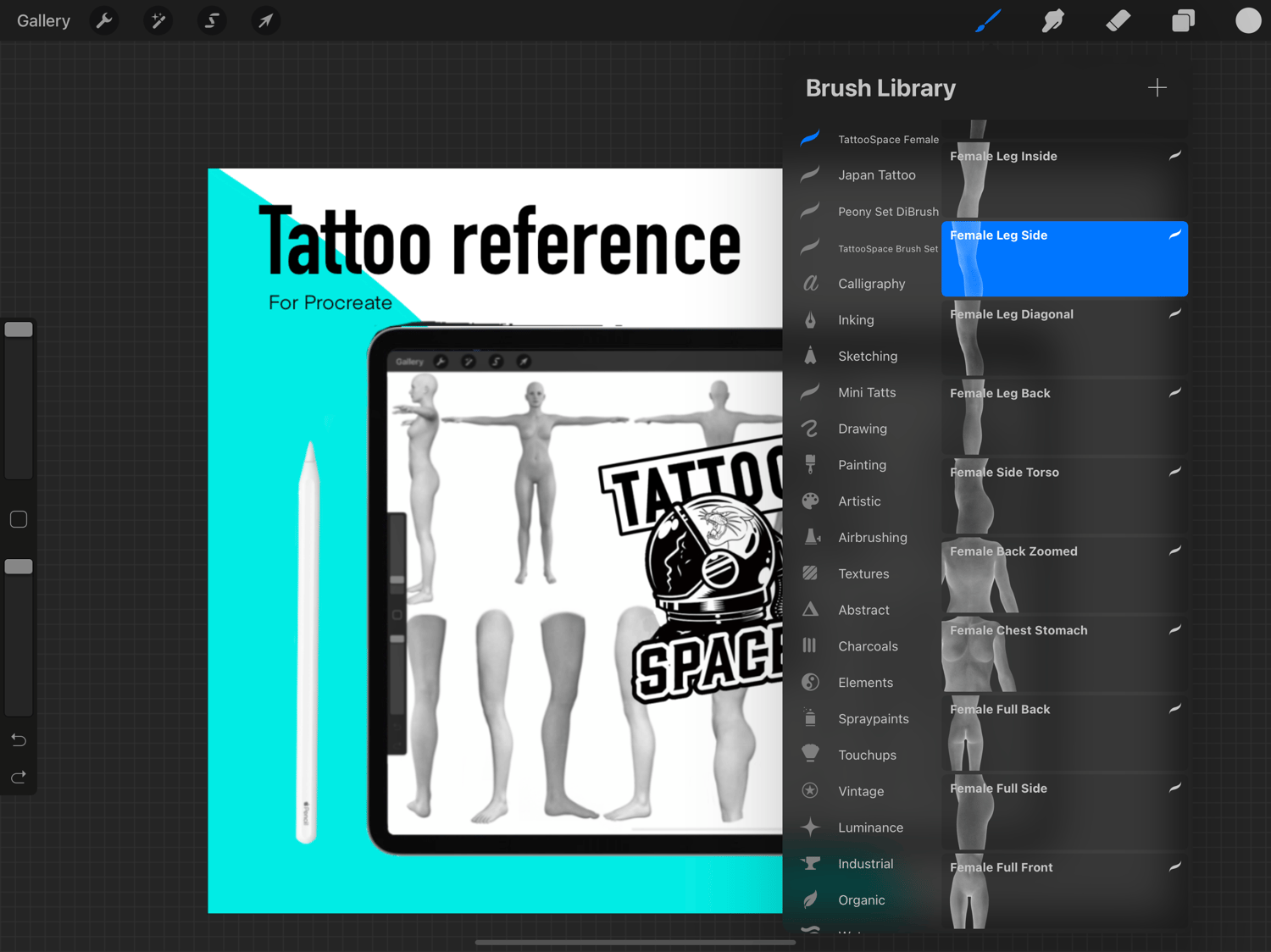
Task: Show the Organic brush set
Action: point(869,900)
